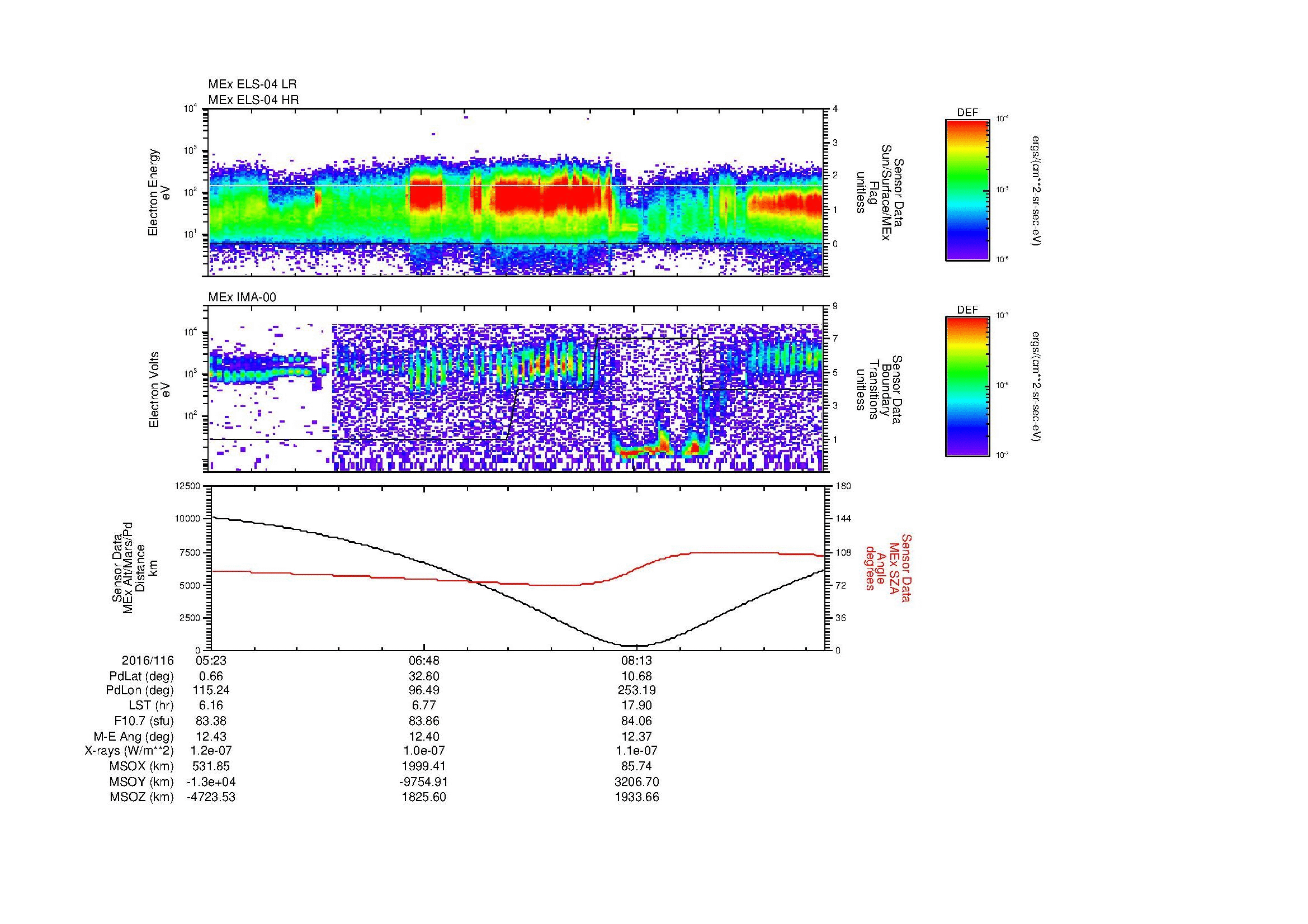
Task: Click the 12500 altitude axis tick label
Action: (188, 486)
